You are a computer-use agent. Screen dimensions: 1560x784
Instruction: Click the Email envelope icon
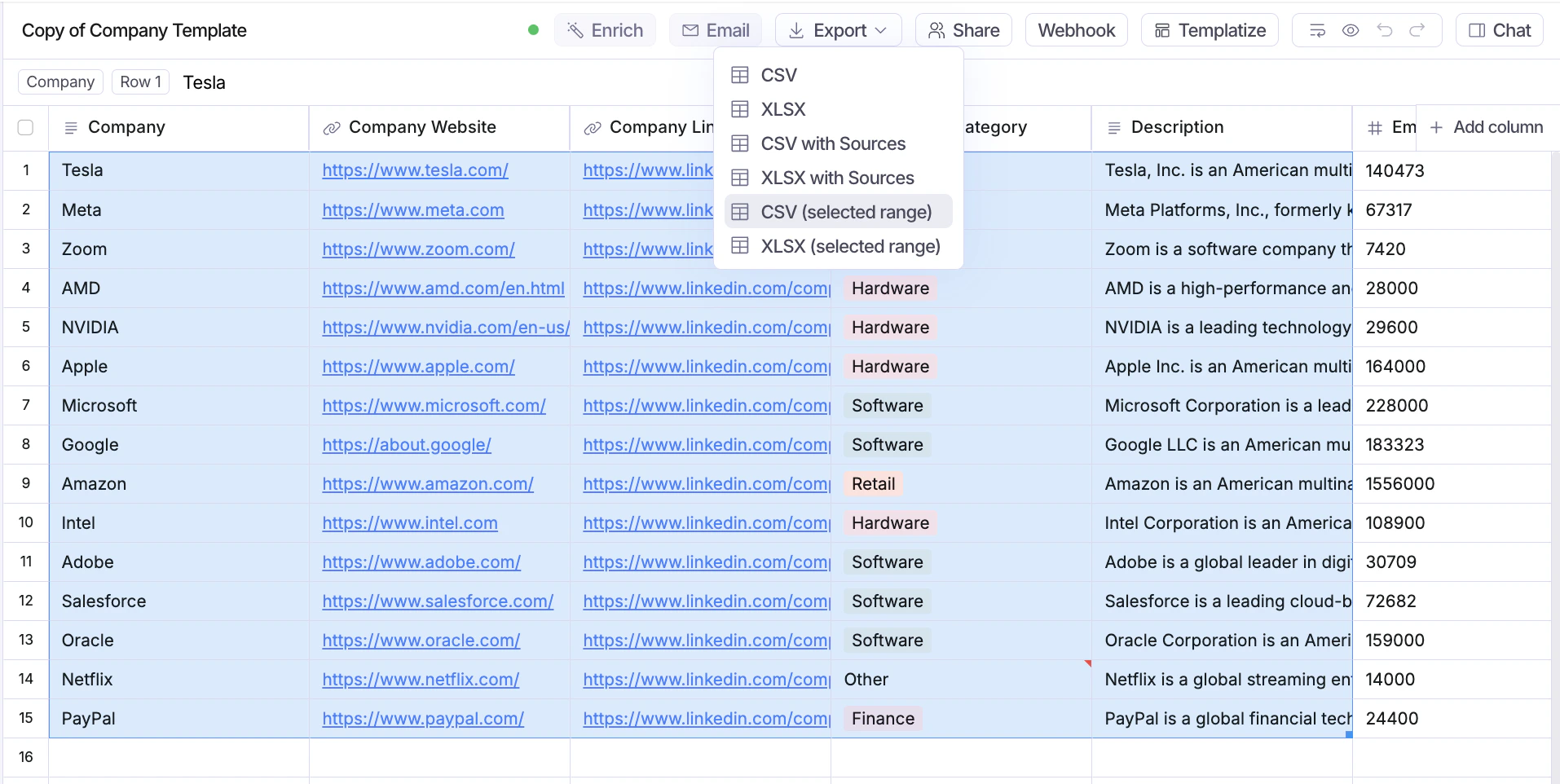pos(690,30)
